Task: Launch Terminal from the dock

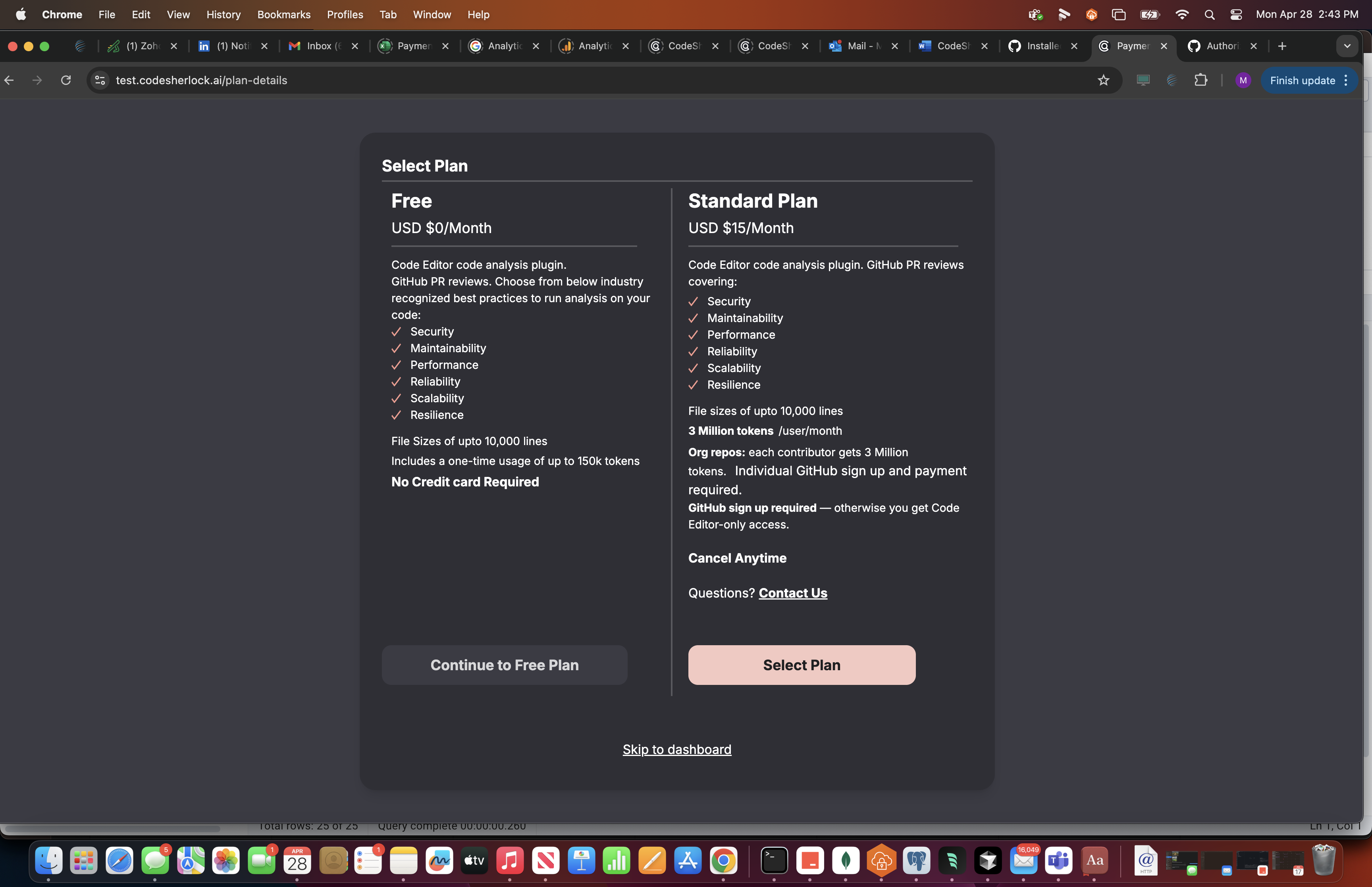Action: [x=774, y=860]
